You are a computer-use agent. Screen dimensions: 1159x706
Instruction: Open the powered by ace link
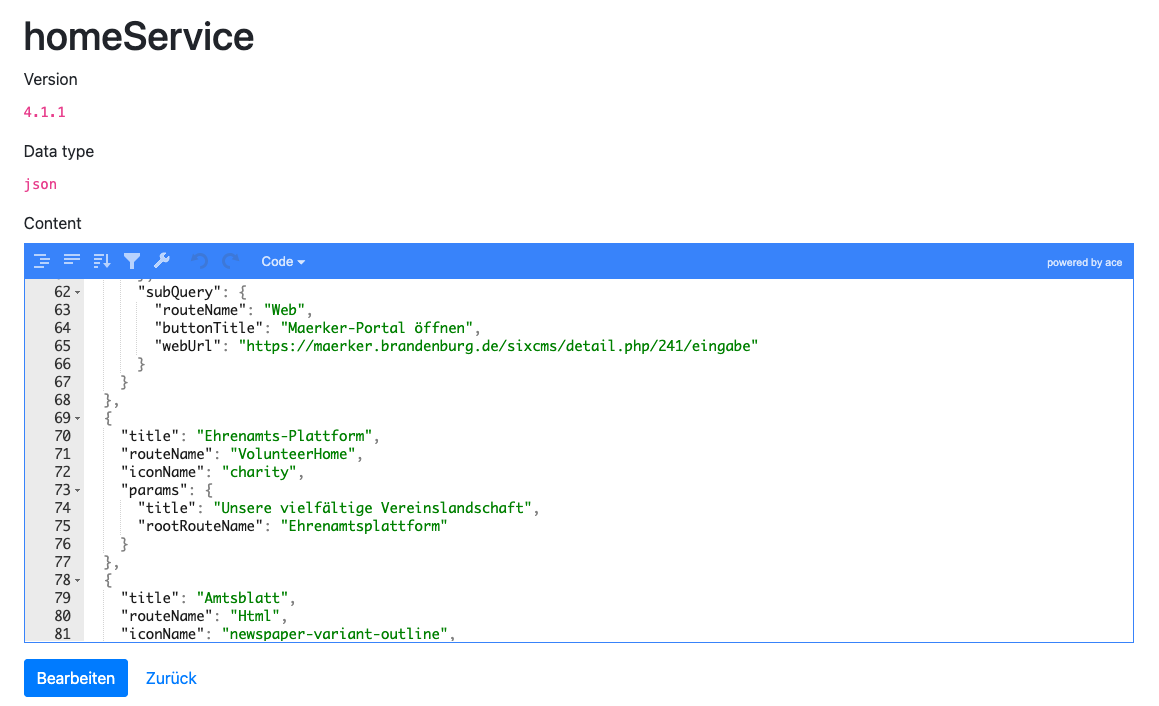[x=1084, y=262]
